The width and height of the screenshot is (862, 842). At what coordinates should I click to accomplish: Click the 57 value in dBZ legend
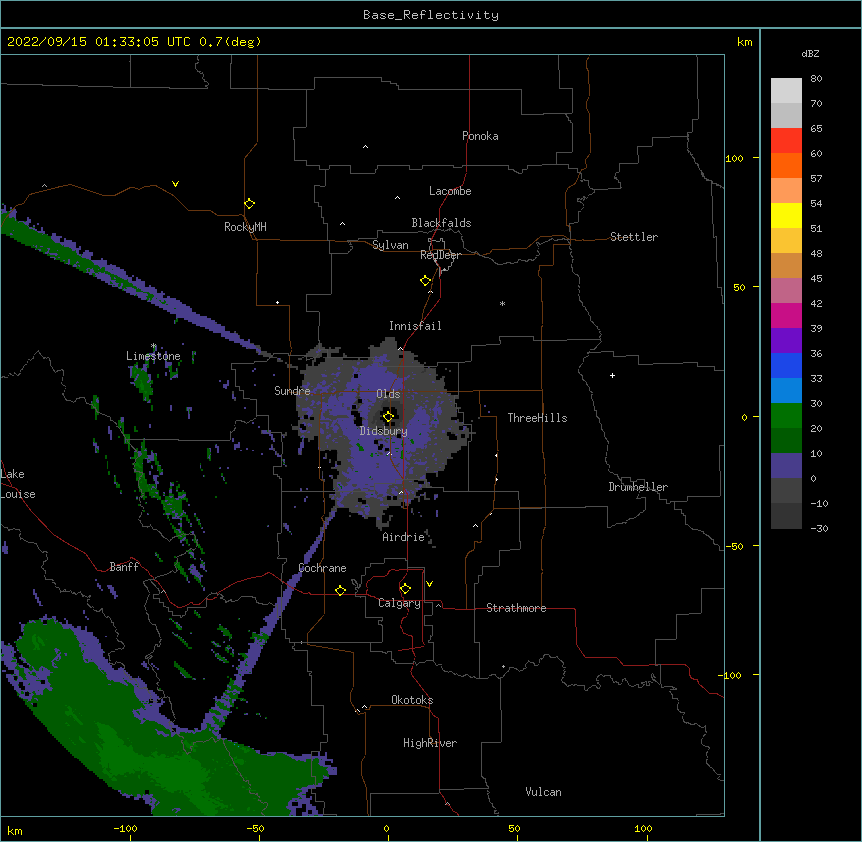pos(816,179)
